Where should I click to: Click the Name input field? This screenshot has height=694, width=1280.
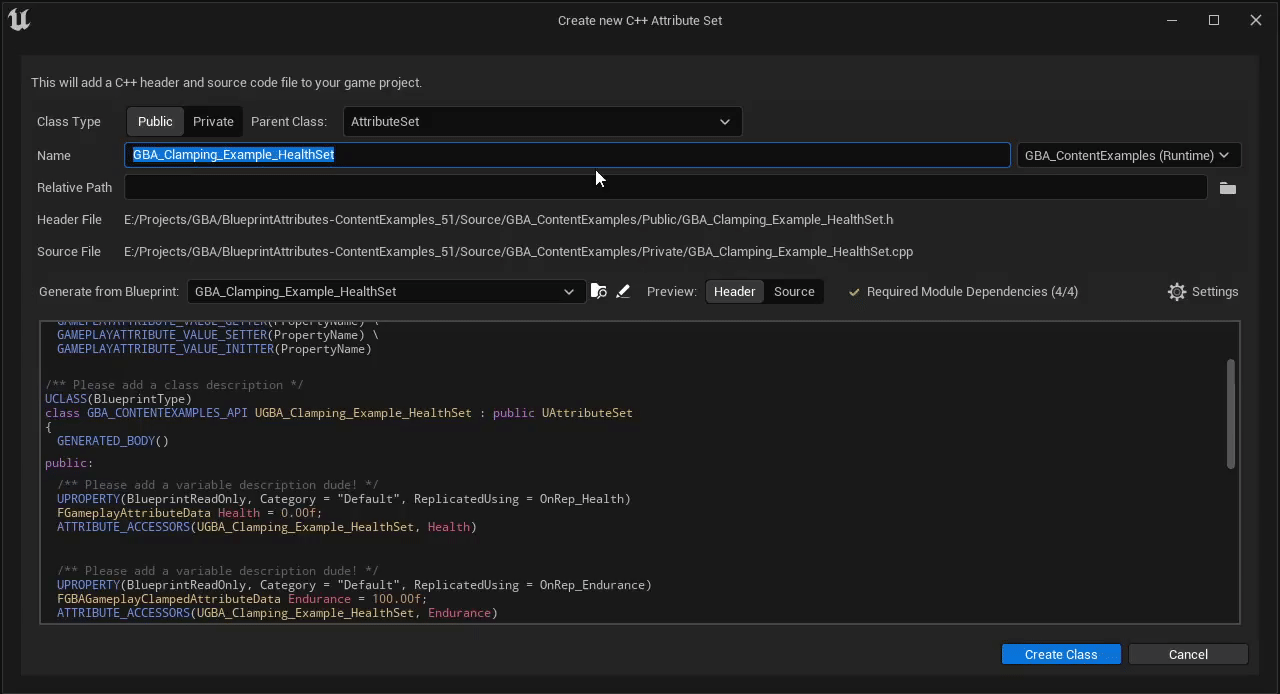[x=567, y=155]
